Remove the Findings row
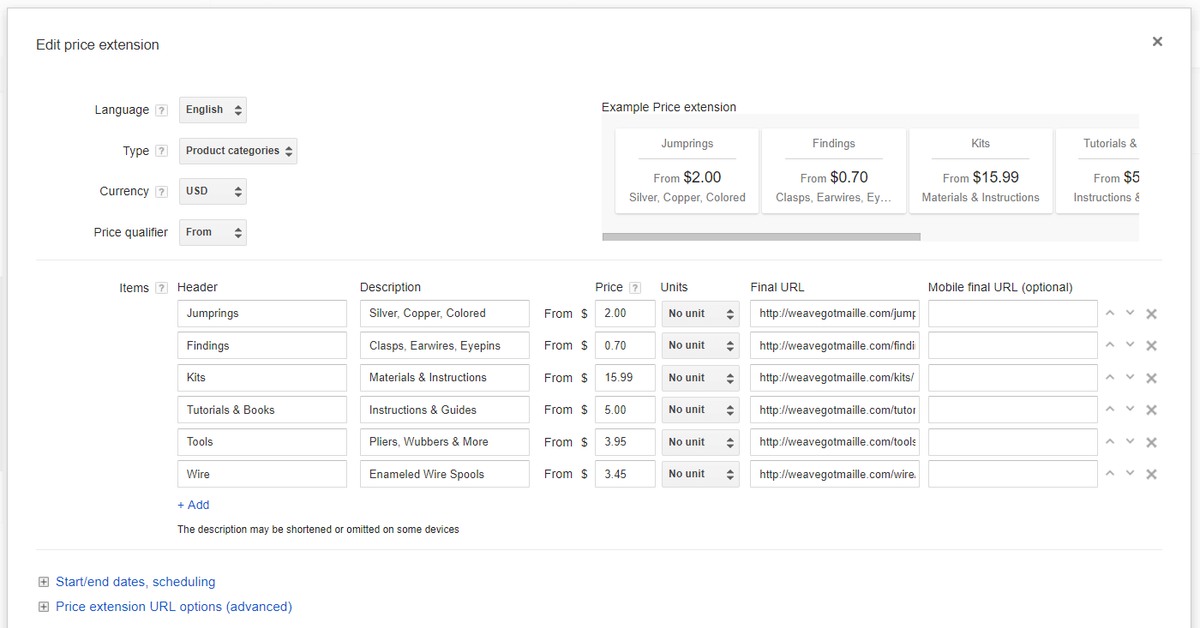The height and width of the screenshot is (628, 1200). coord(1151,346)
